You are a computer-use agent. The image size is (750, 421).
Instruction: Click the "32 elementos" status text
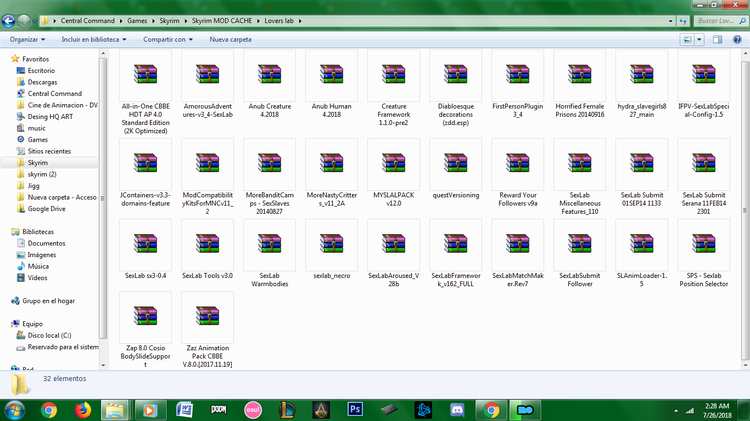pyautogui.click(x=65, y=378)
